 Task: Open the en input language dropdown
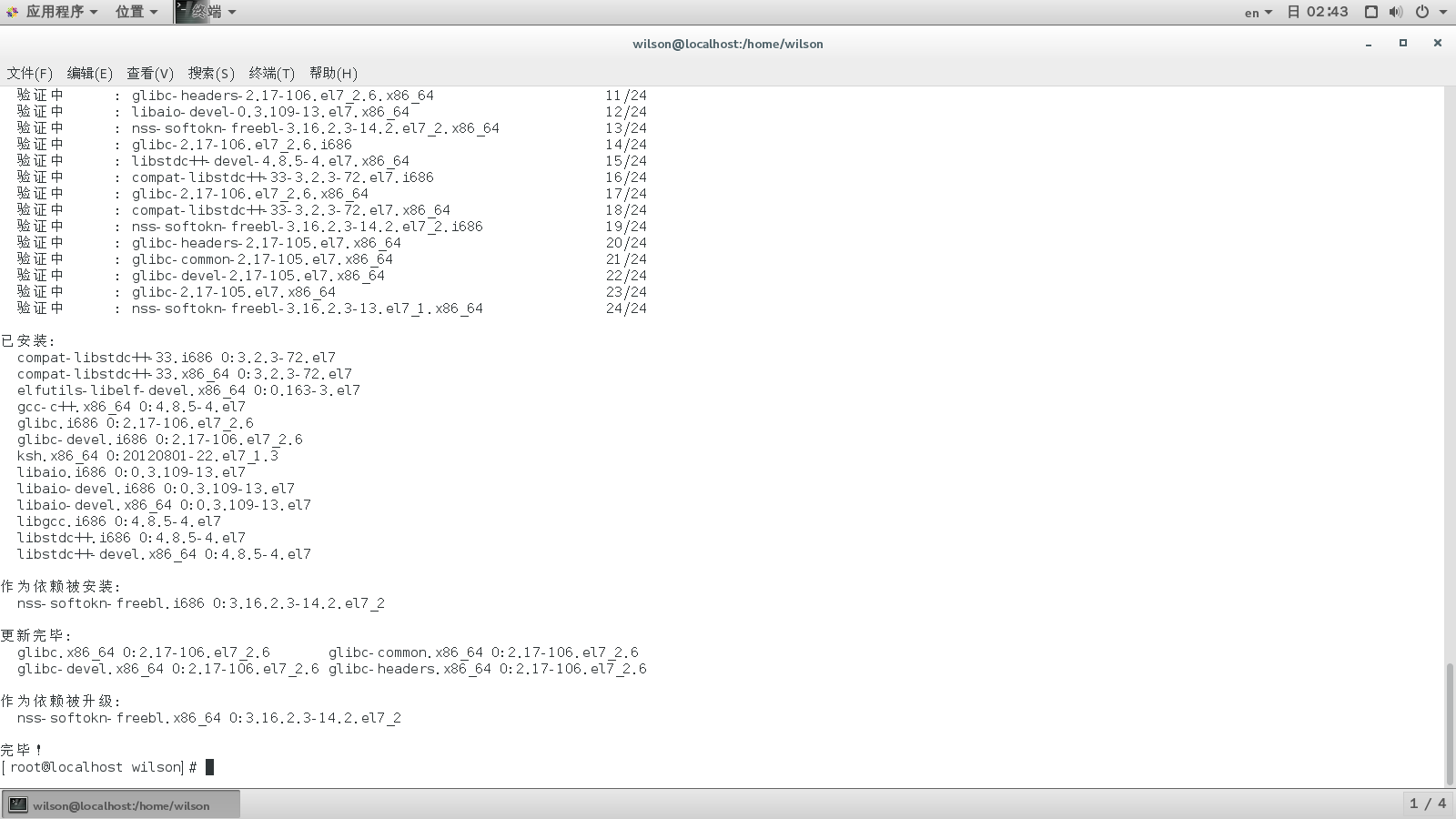[1259, 12]
